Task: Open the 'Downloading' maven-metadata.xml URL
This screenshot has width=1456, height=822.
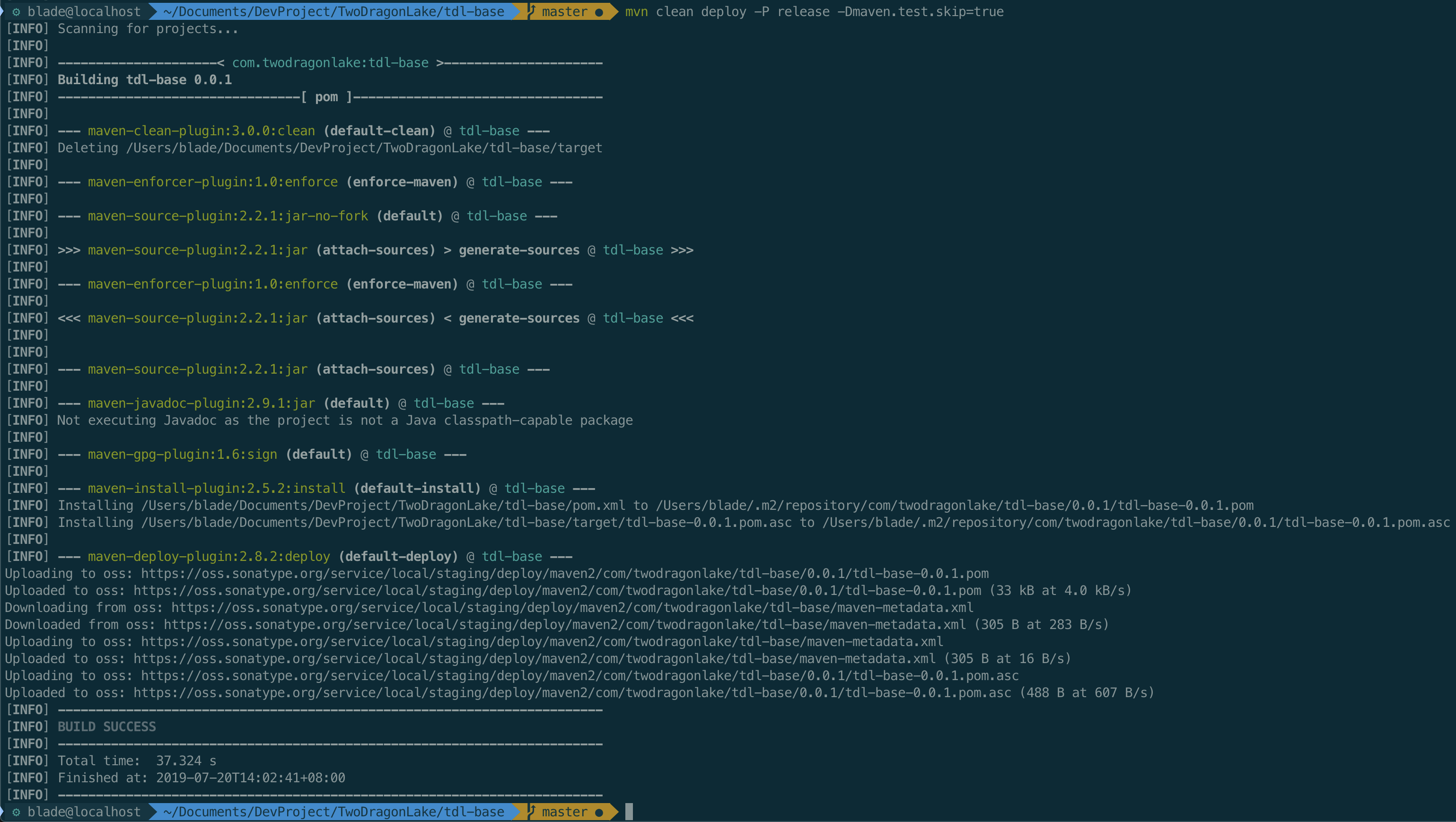Action: click(x=572, y=608)
